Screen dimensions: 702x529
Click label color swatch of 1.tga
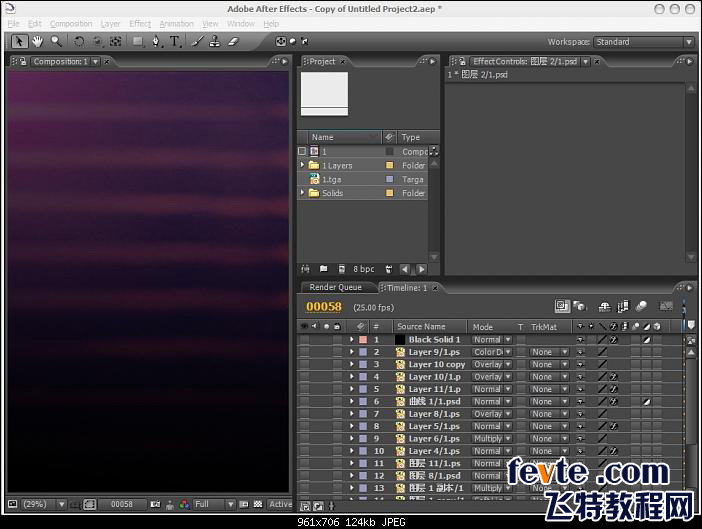tap(390, 179)
